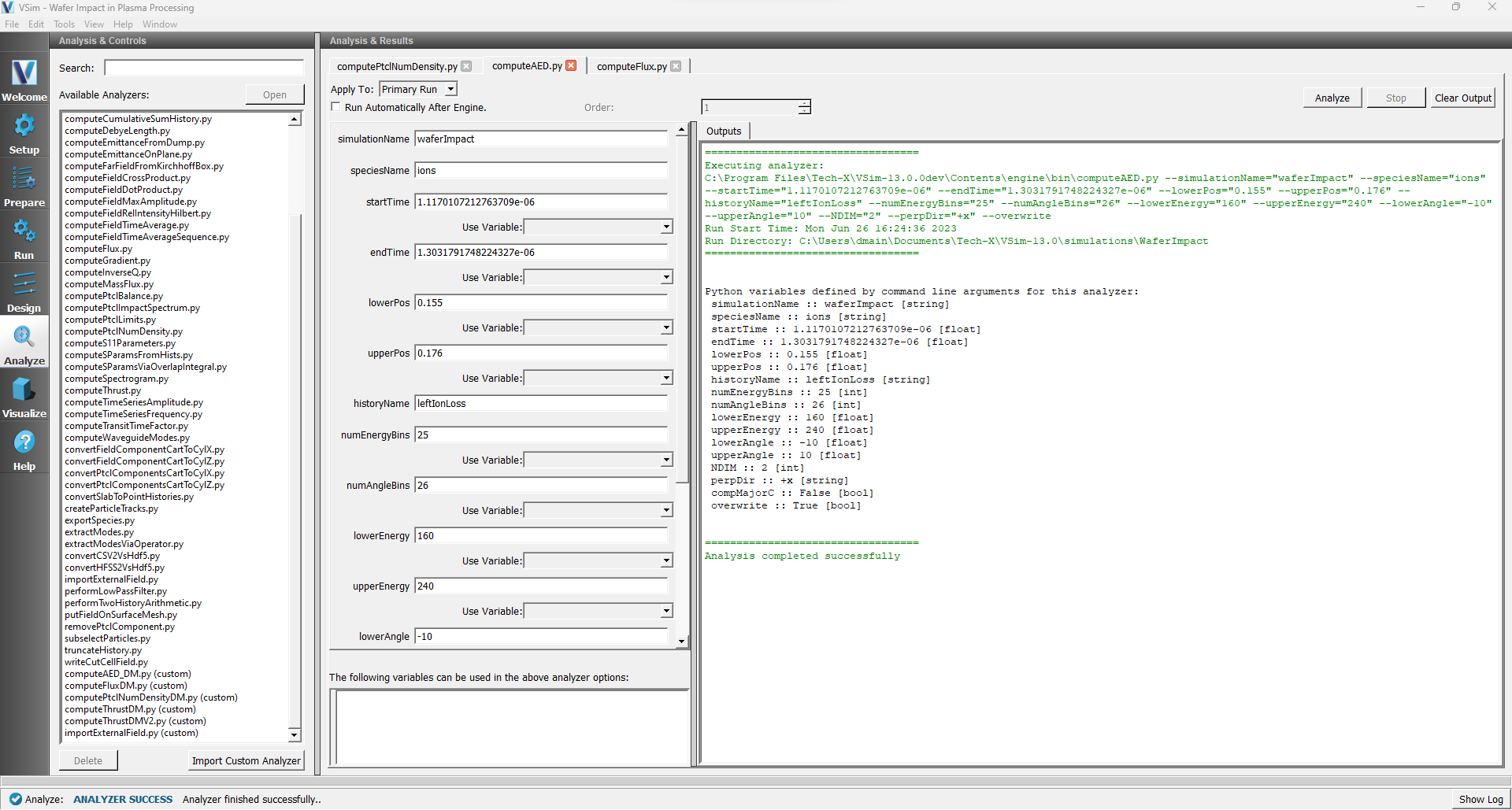Select computeDebyeLength.py in analyzer list
Viewport: 1512px width, 810px height.
point(117,131)
